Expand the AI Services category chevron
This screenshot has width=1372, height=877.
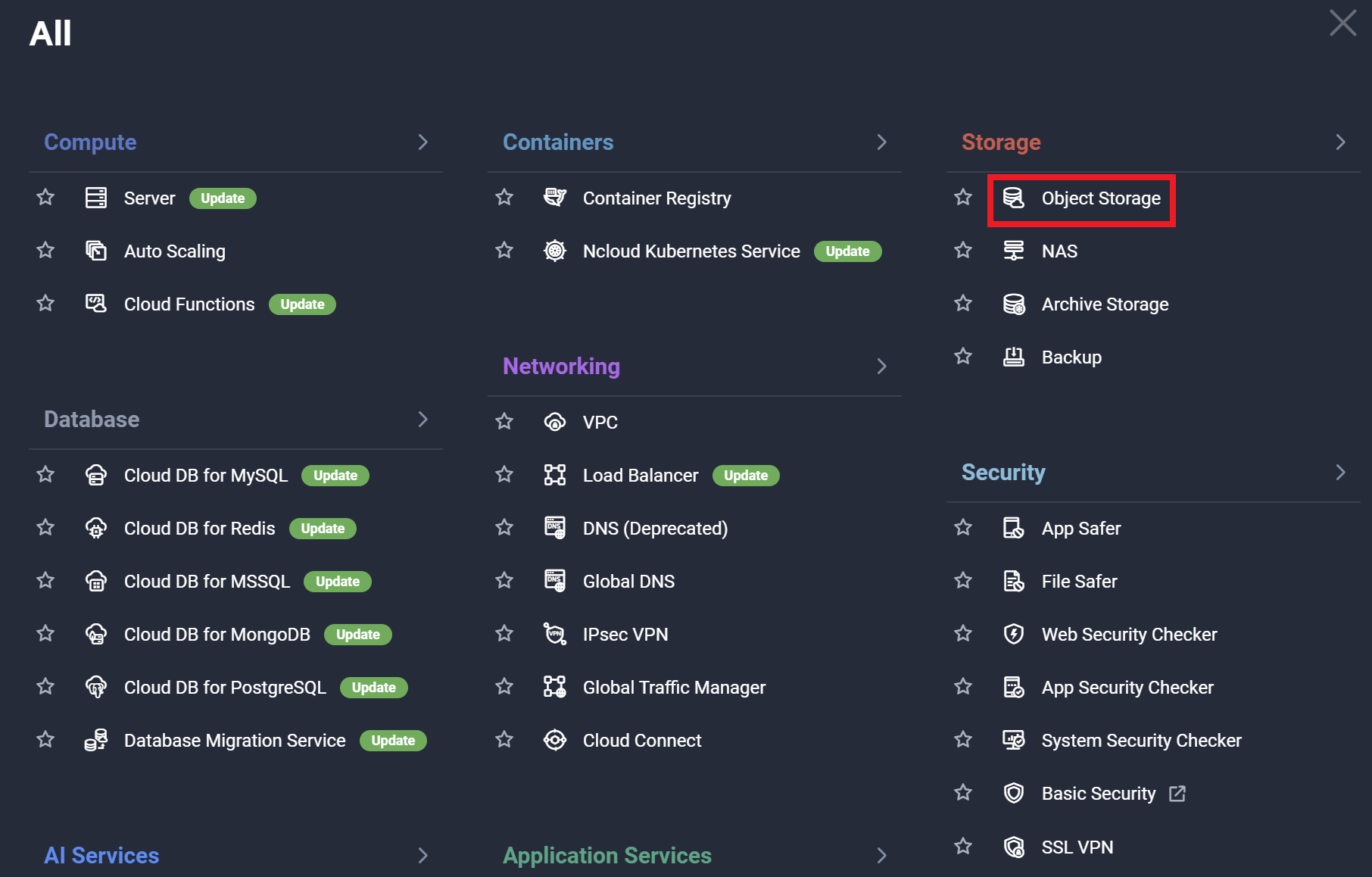(423, 855)
